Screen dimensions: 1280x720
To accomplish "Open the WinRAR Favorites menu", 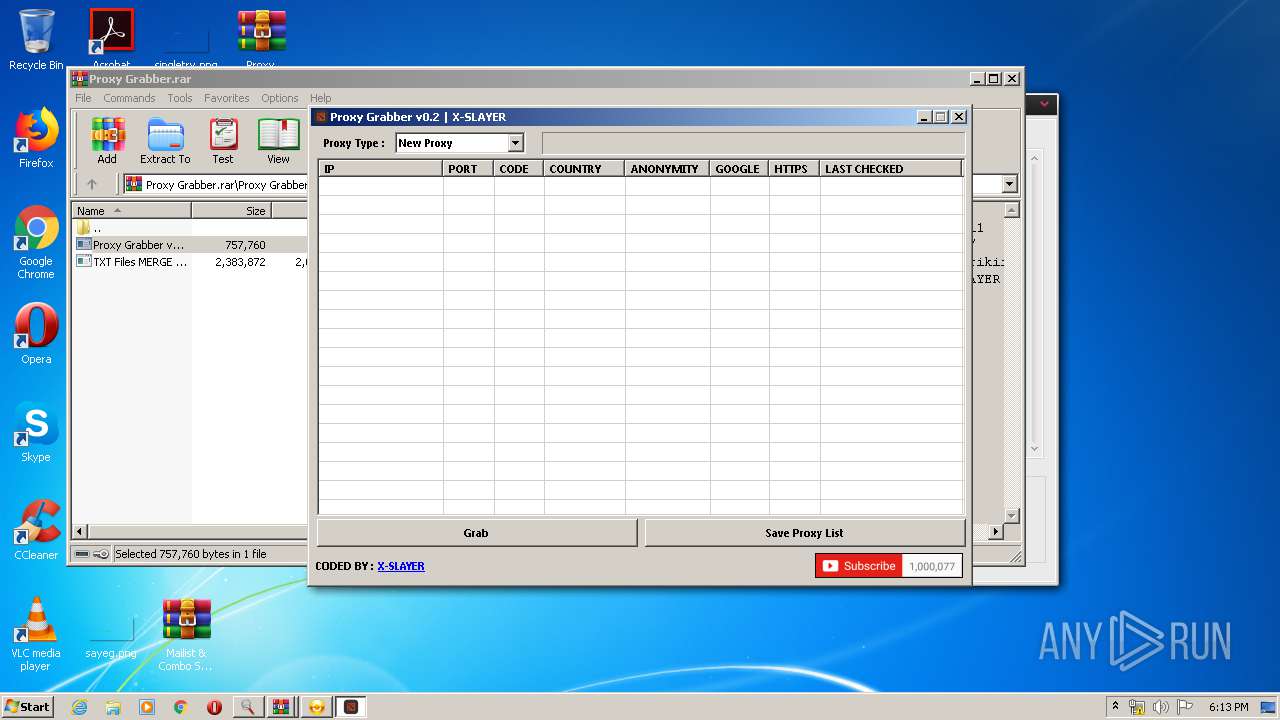I will (227, 98).
